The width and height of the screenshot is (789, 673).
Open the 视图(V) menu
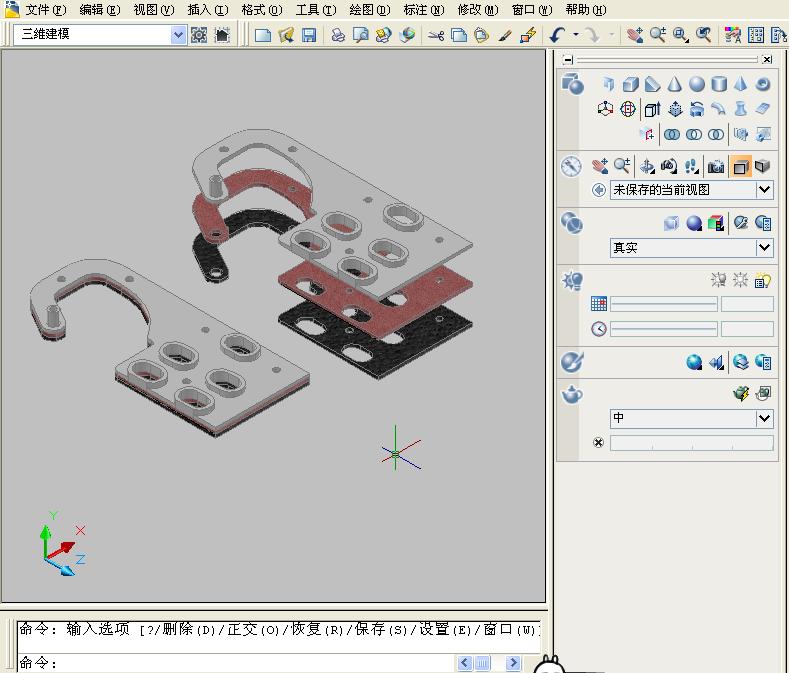pos(153,10)
